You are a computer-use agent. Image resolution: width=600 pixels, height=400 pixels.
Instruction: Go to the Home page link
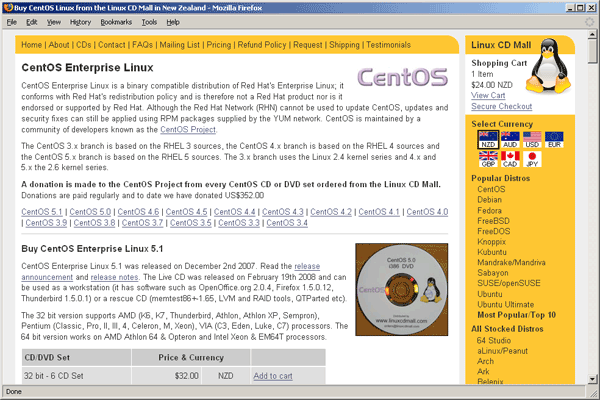(31, 45)
